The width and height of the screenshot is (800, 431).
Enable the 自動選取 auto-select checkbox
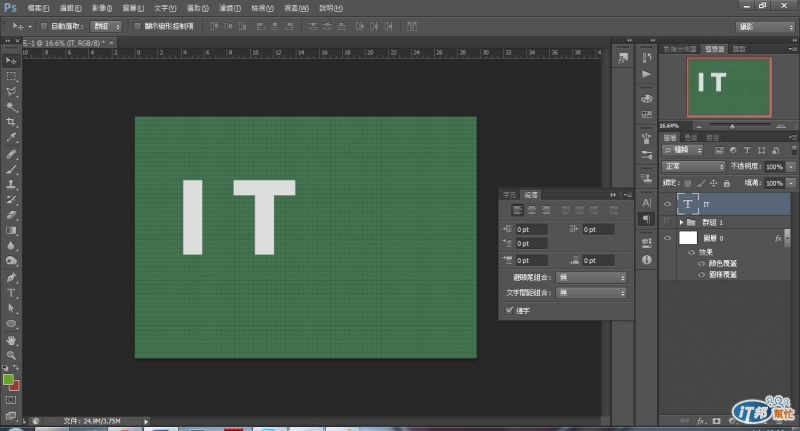coord(42,25)
